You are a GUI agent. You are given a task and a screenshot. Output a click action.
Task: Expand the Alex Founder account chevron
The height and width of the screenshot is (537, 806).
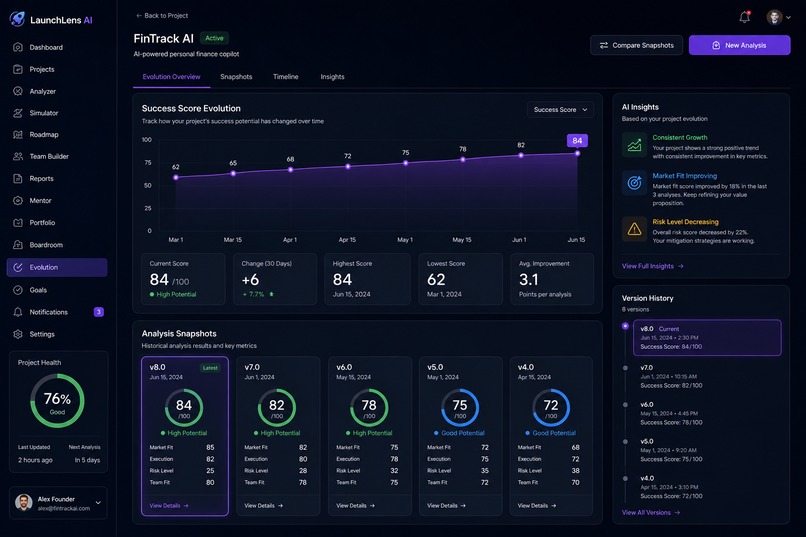coord(98,503)
